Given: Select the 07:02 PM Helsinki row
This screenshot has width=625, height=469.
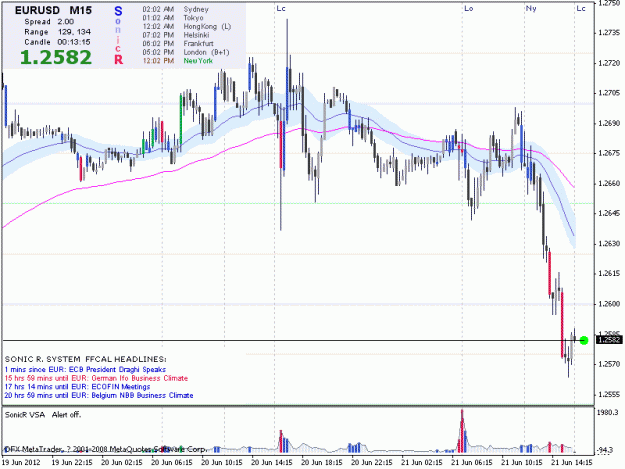Looking at the screenshot, I should pos(176,35).
